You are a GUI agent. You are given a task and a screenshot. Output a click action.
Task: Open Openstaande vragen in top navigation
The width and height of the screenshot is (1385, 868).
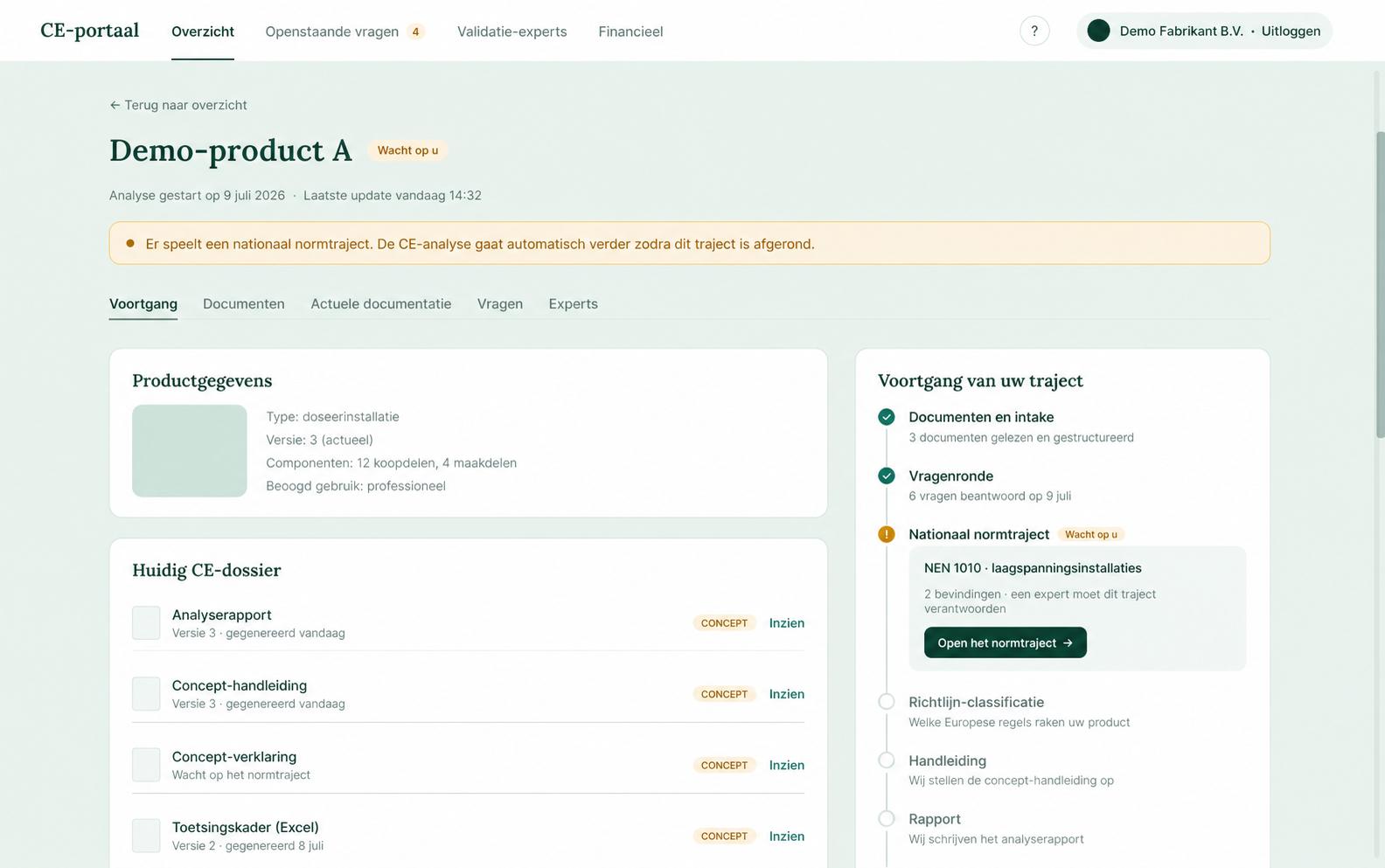pyautogui.click(x=332, y=31)
